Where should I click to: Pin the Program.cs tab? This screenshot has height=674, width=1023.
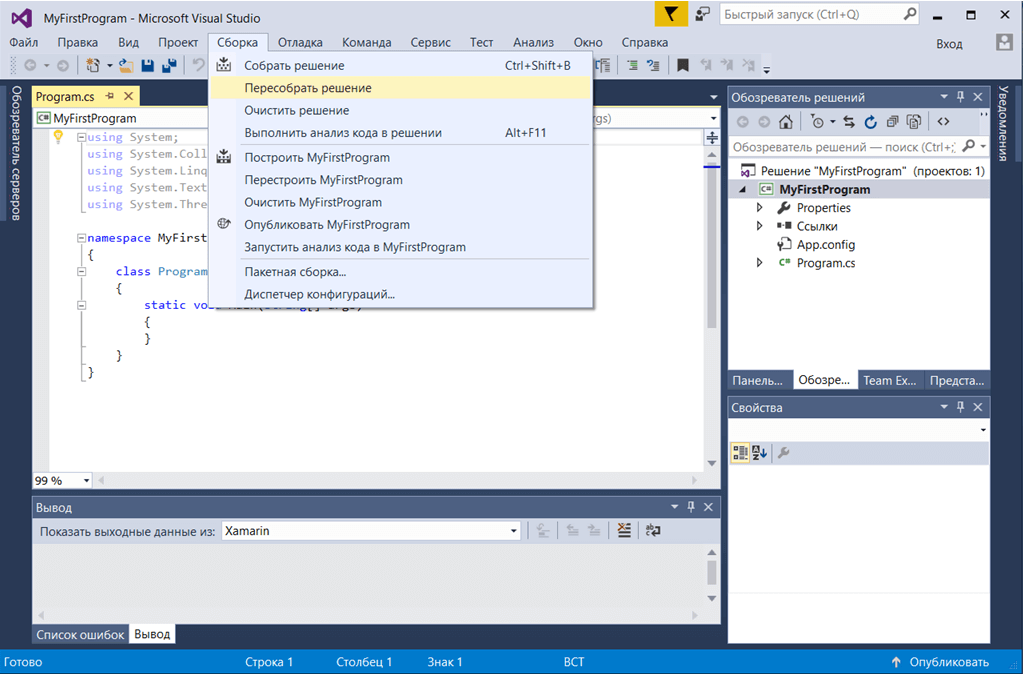[x=110, y=96]
